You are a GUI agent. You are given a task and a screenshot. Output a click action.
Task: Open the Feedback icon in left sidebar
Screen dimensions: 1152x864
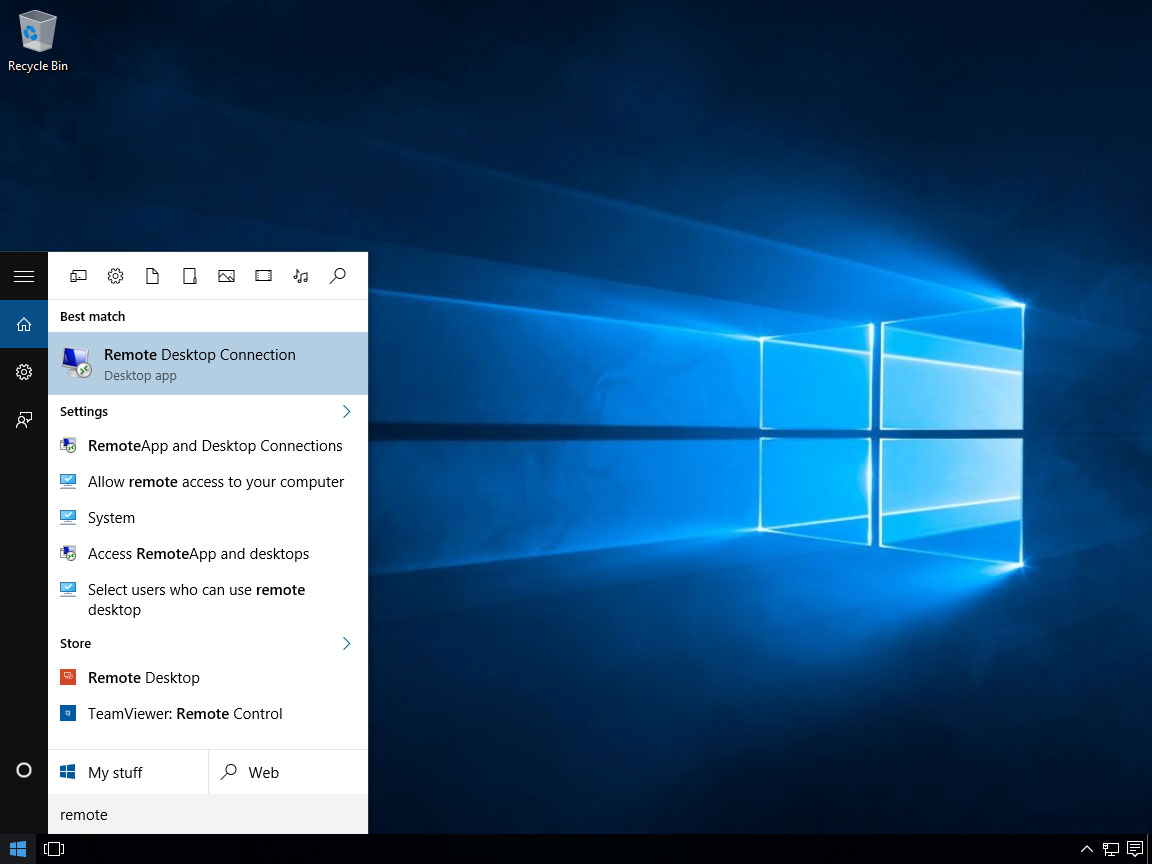[x=24, y=420]
